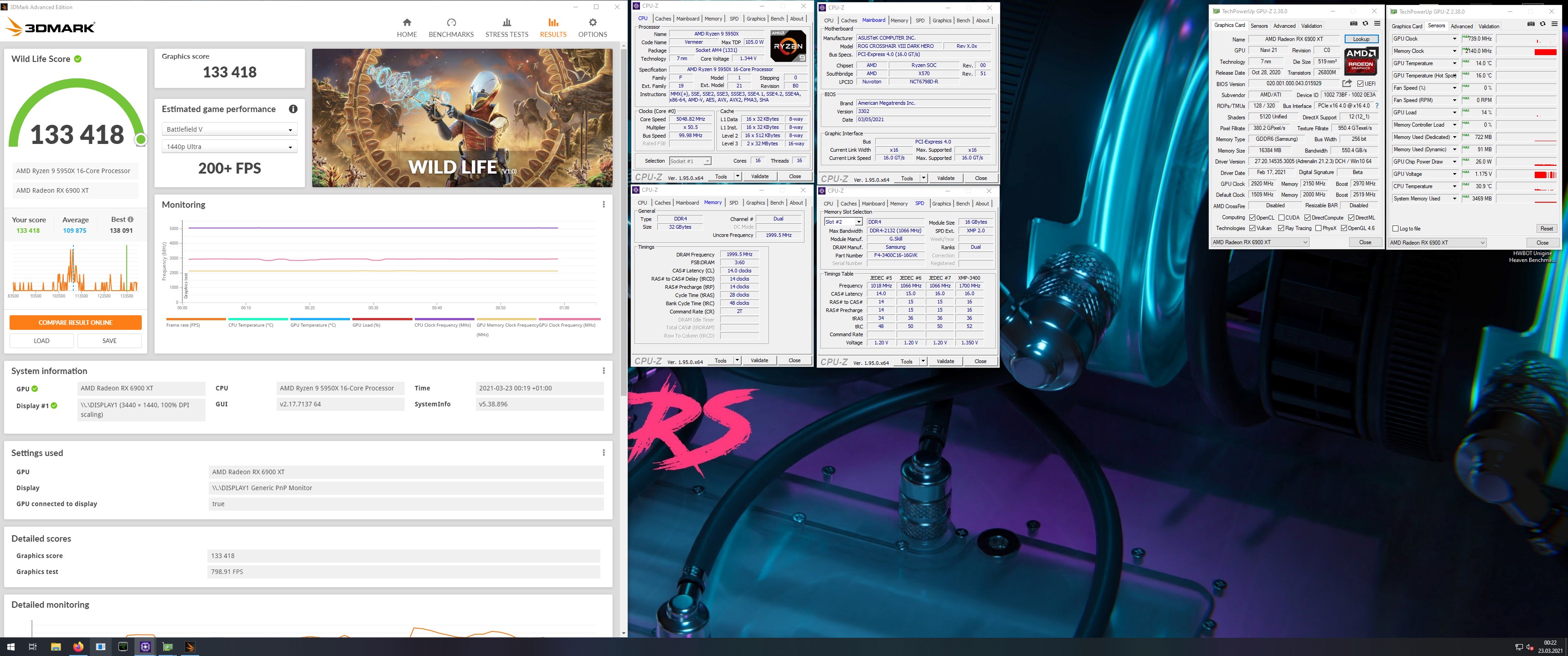This screenshot has width=1568, height=656.
Task: Click refresh icon in GPU-Z Sensors window
Action: [1542, 24]
